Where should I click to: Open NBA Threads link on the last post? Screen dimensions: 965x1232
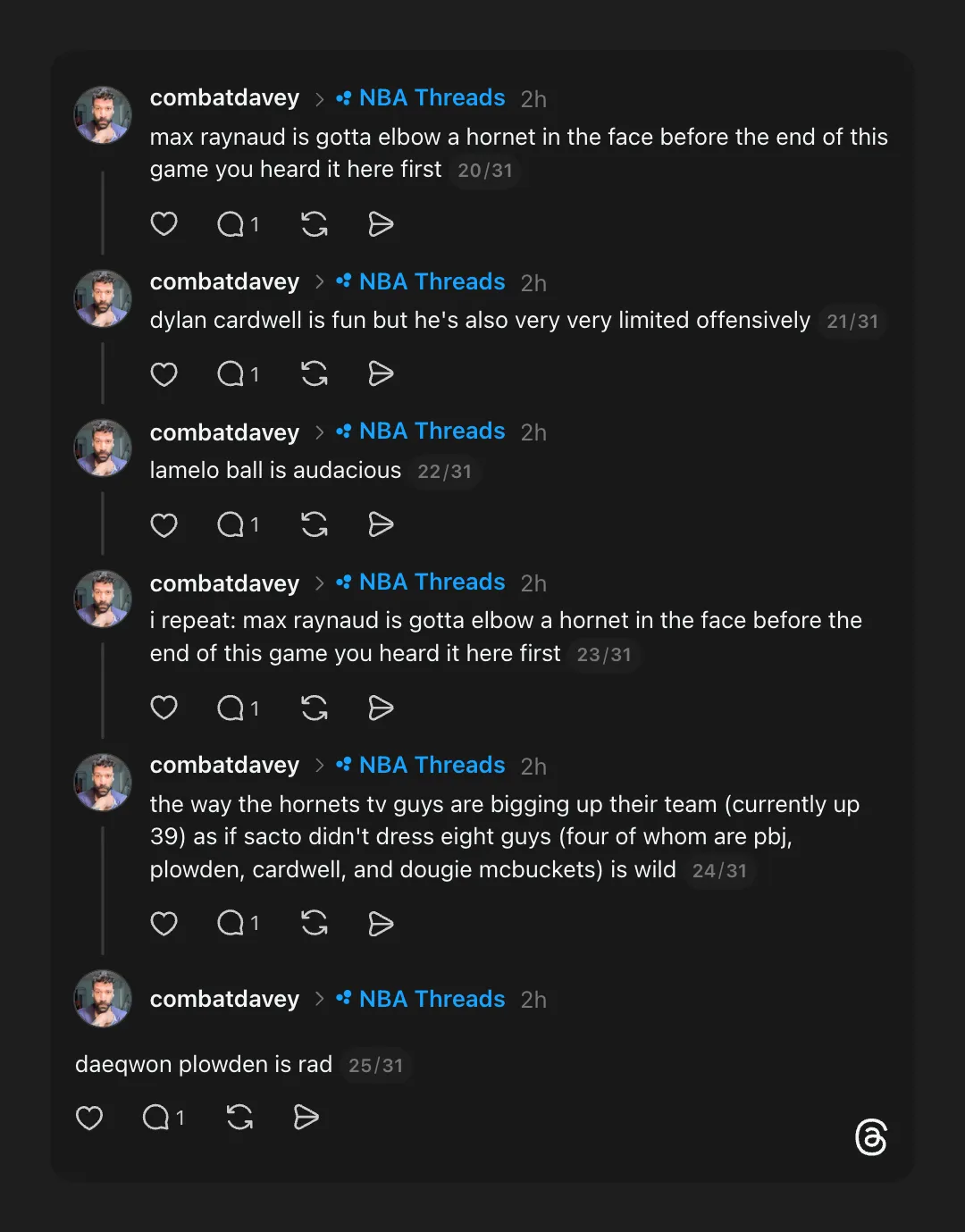coord(432,999)
